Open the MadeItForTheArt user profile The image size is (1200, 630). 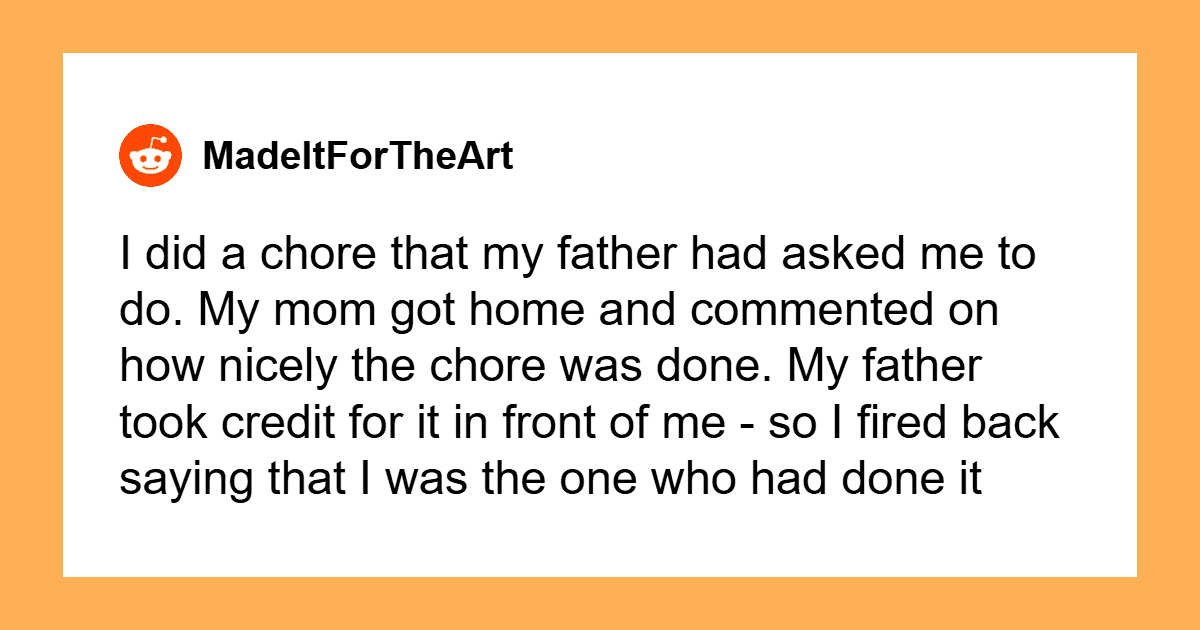[x=357, y=157]
